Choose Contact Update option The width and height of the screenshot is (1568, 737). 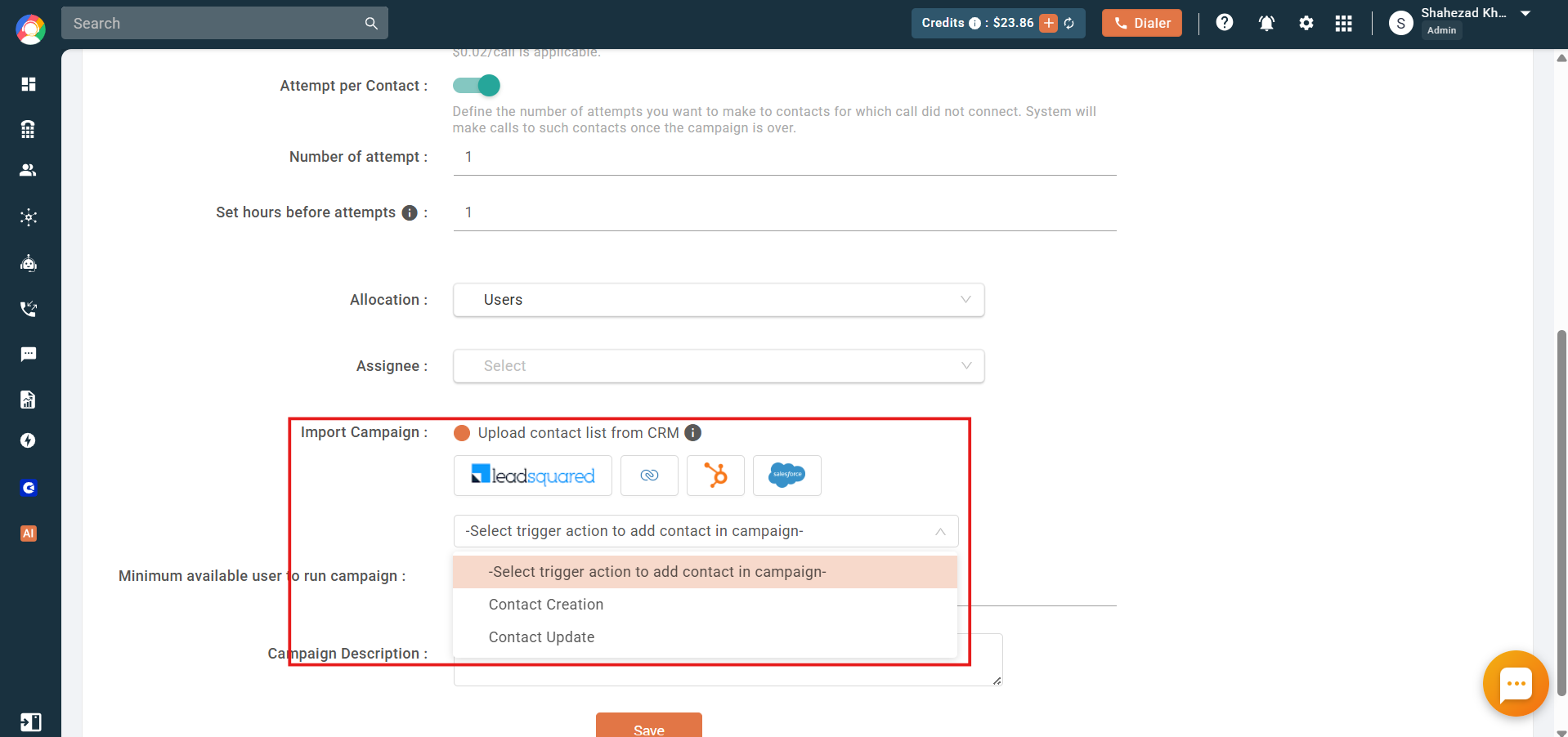[705, 637]
